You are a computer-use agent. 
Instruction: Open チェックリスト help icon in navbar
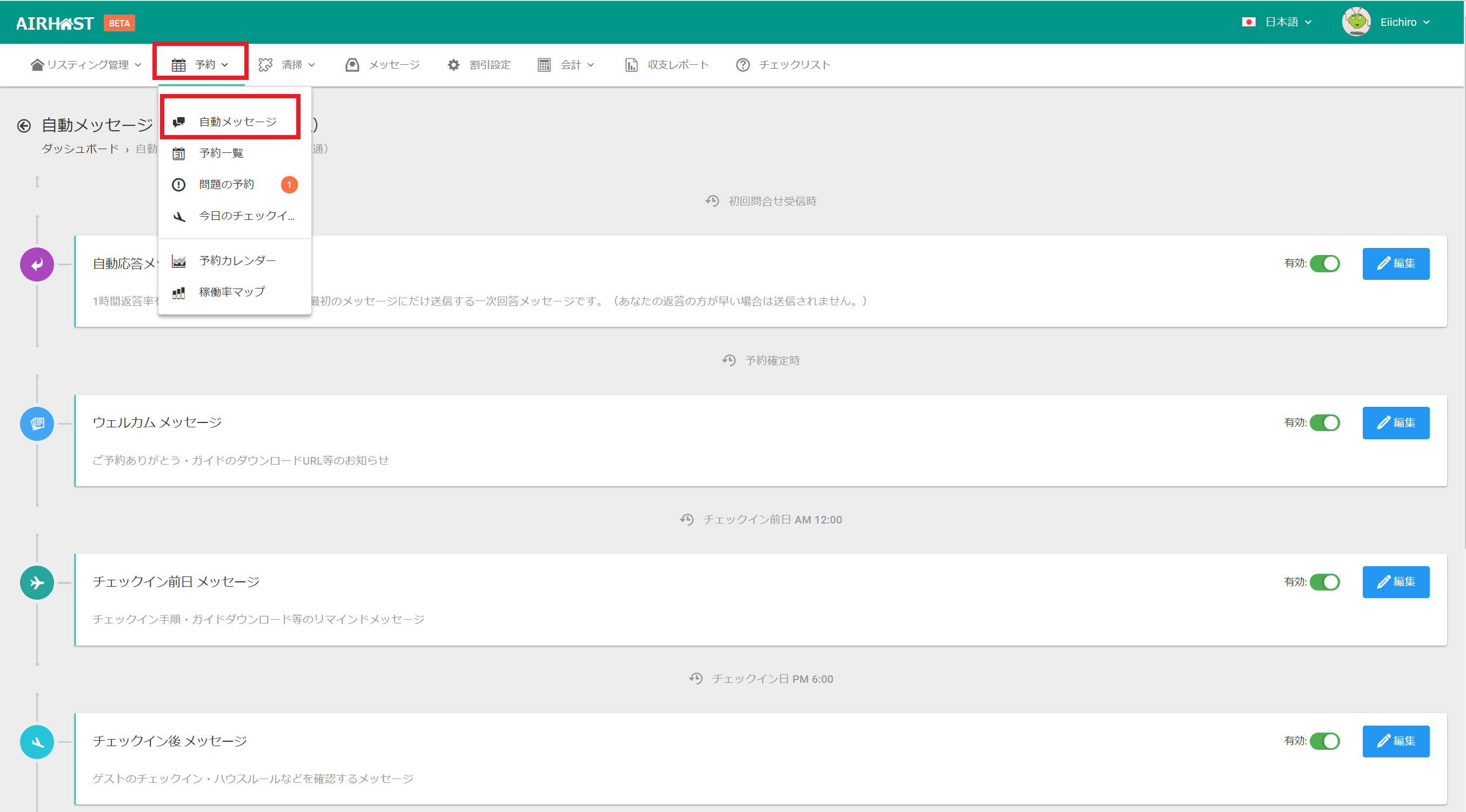[x=743, y=65]
